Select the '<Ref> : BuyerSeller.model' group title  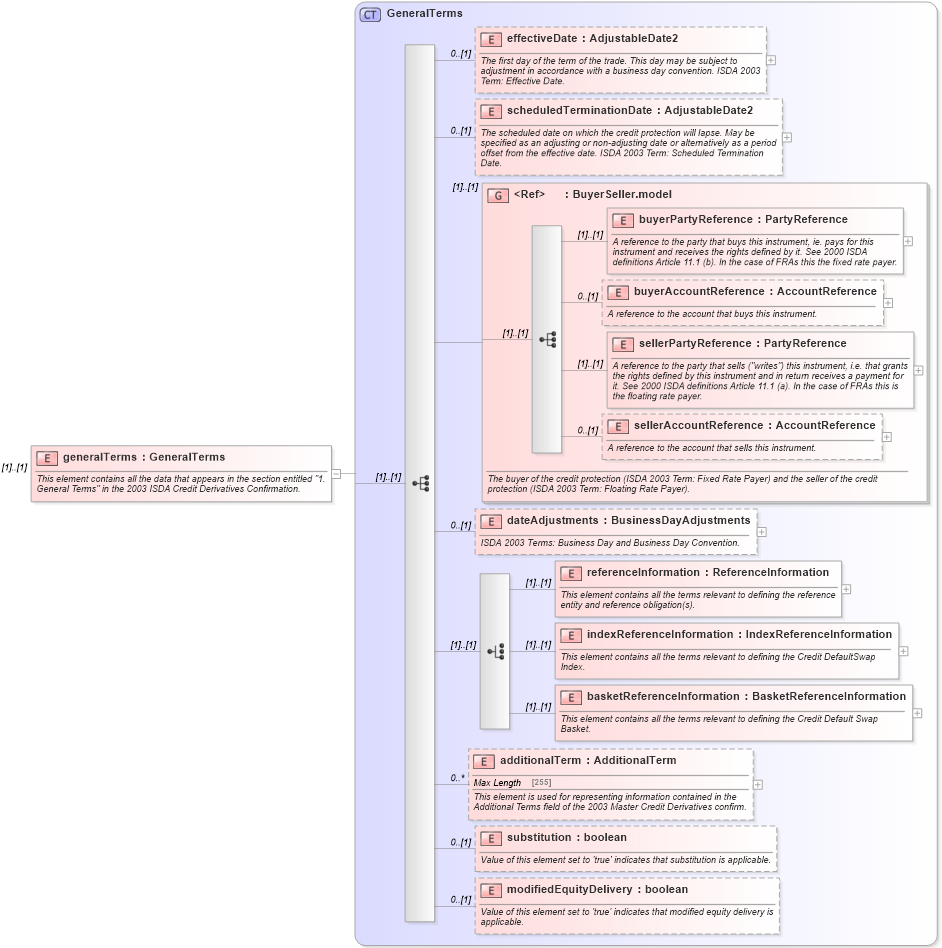[593, 195]
